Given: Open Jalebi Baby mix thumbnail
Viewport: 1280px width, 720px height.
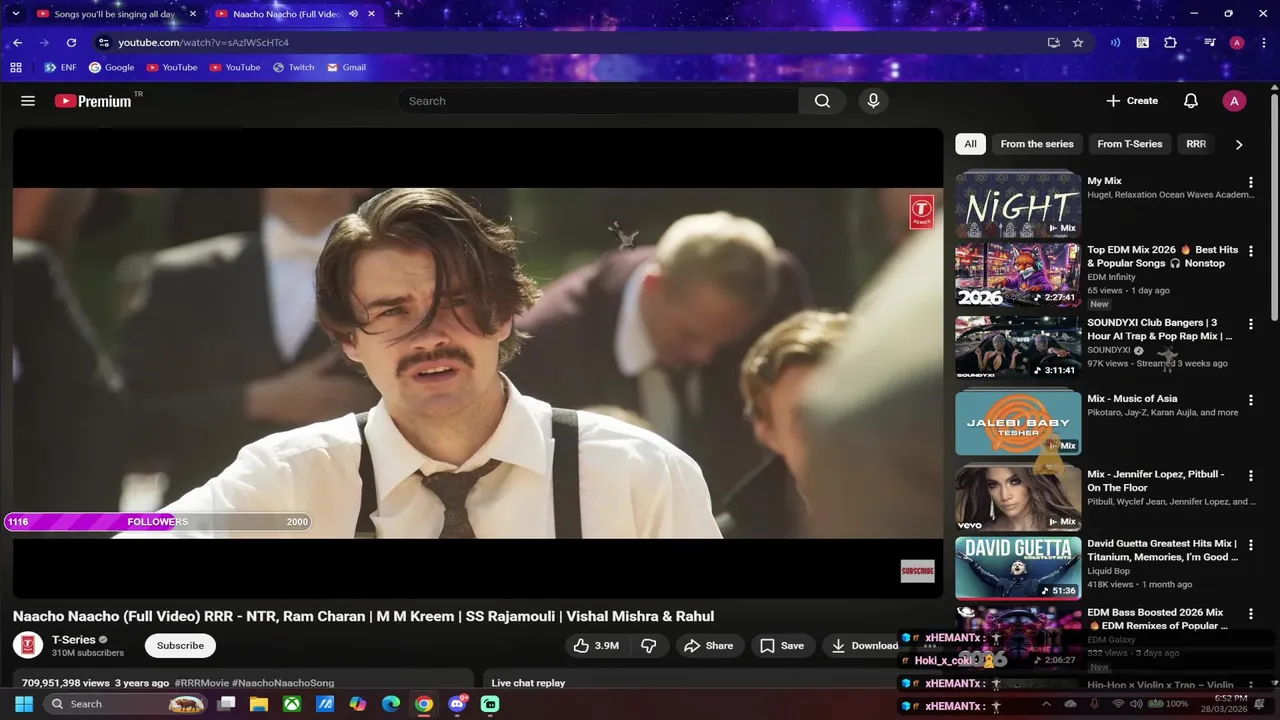Looking at the screenshot, I should [1018, 422].
